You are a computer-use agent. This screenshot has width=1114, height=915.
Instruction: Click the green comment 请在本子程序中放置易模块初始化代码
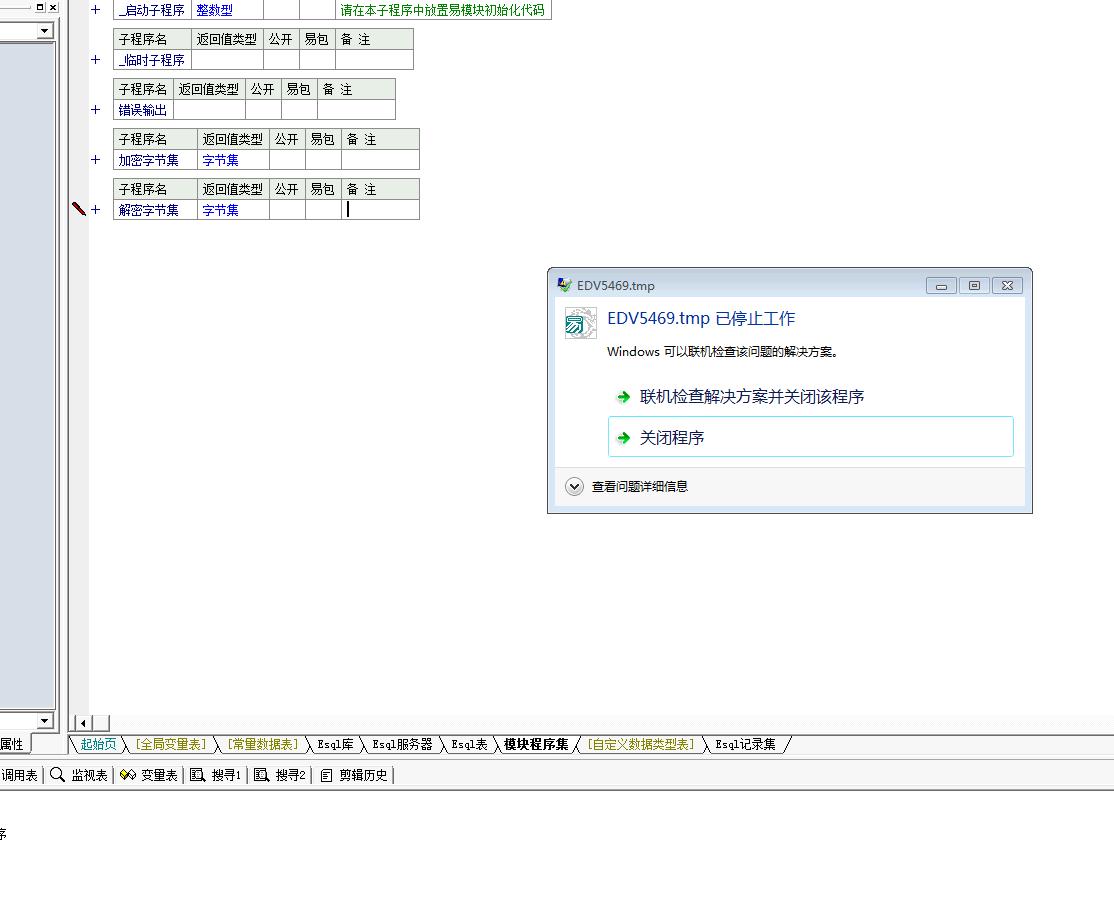click(442, 10)
